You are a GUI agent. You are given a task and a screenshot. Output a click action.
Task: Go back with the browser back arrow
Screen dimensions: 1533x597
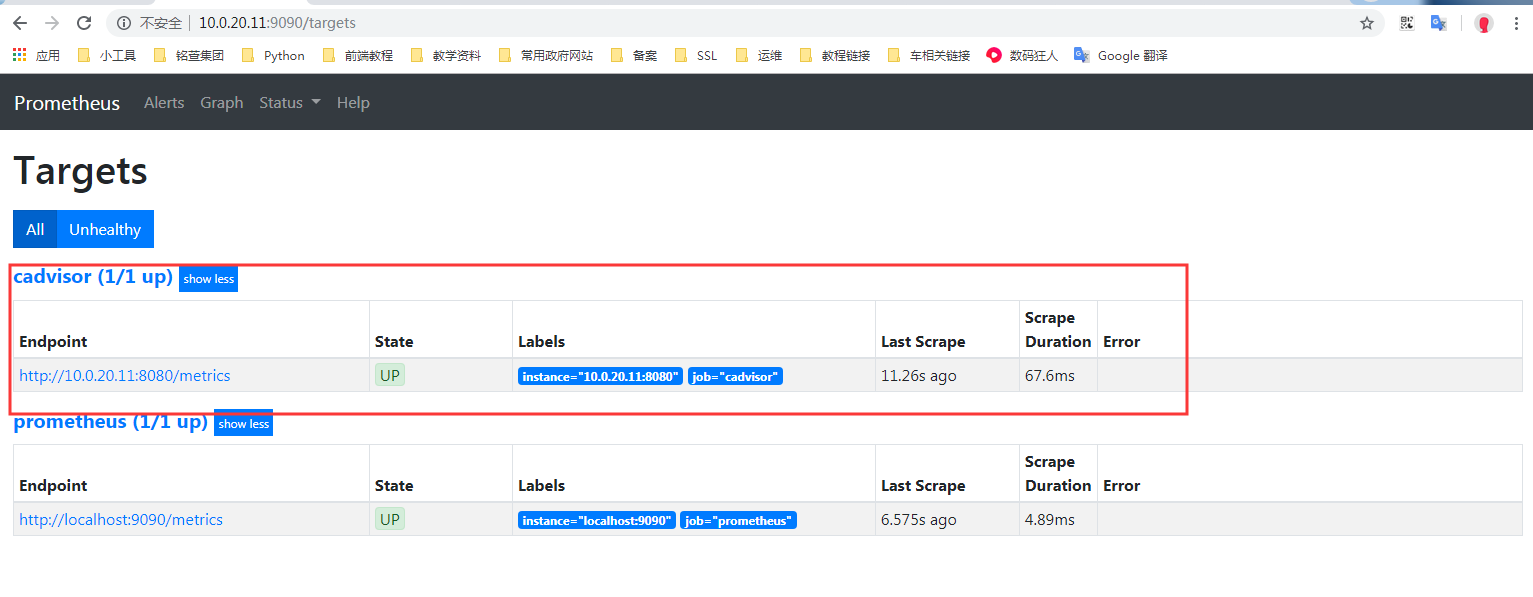(x=20, y=23)
